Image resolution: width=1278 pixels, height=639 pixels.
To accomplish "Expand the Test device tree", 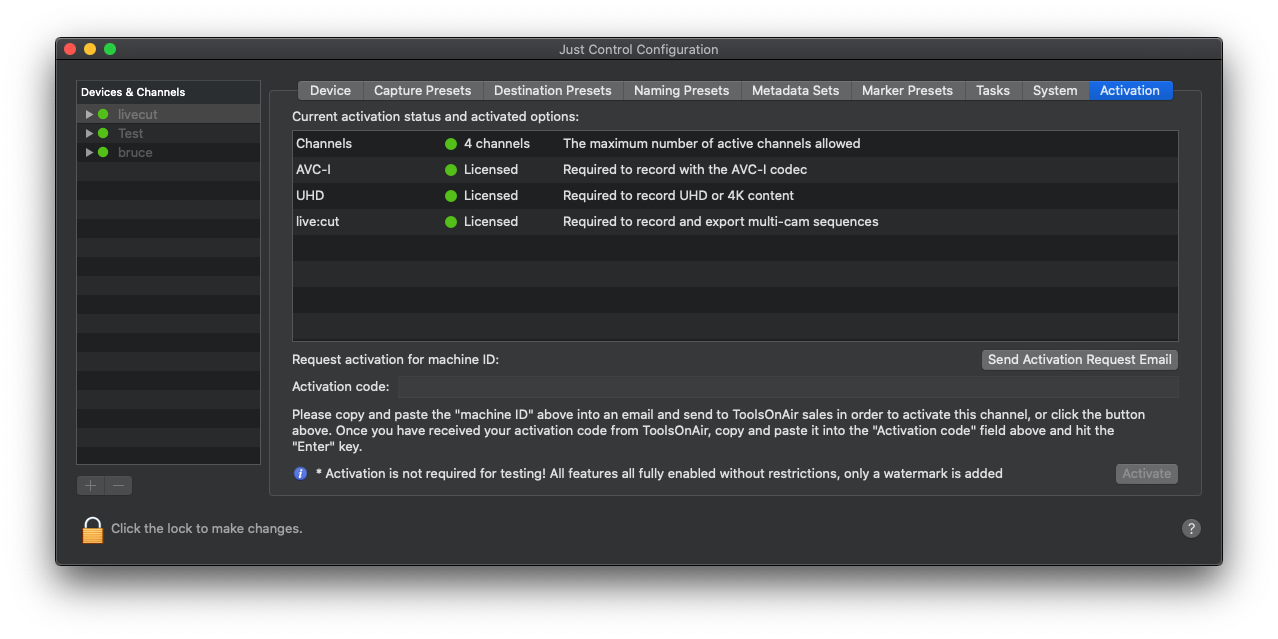I will (x=89, y=133).
